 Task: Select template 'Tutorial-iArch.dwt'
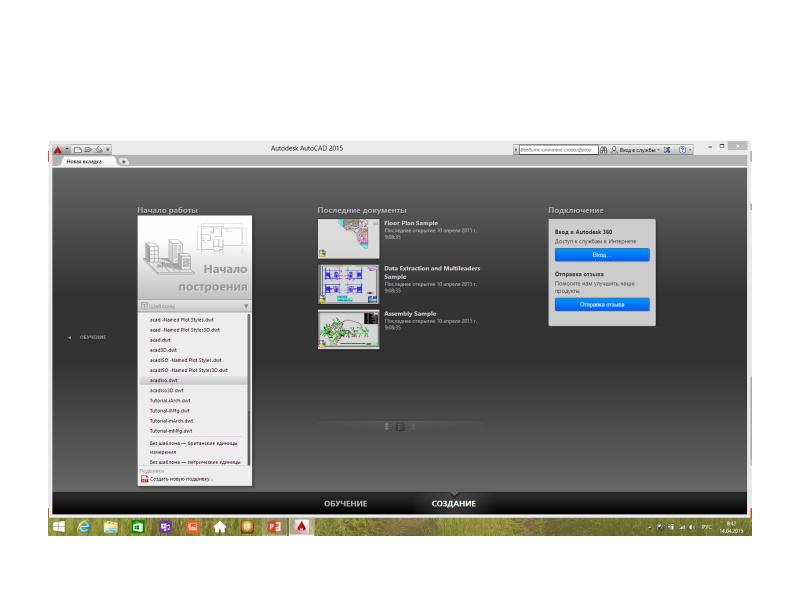pos(170,401)
